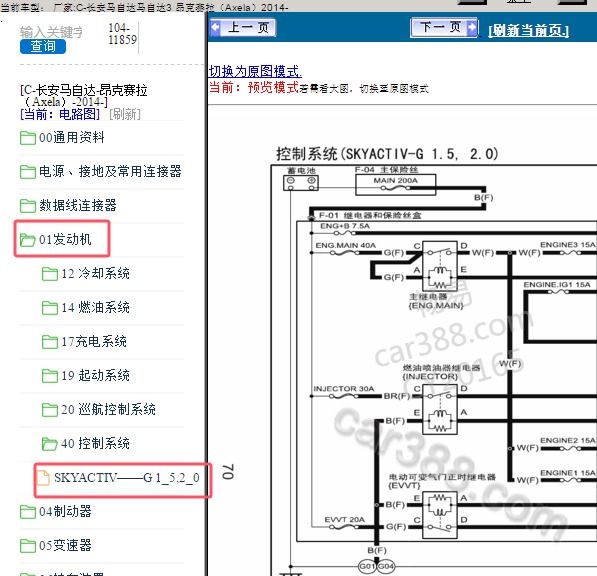597x576 pixels.
Task: Click the C-长安马自达-昂克赛拉 vehicle heading
Action: click(84, 96)
